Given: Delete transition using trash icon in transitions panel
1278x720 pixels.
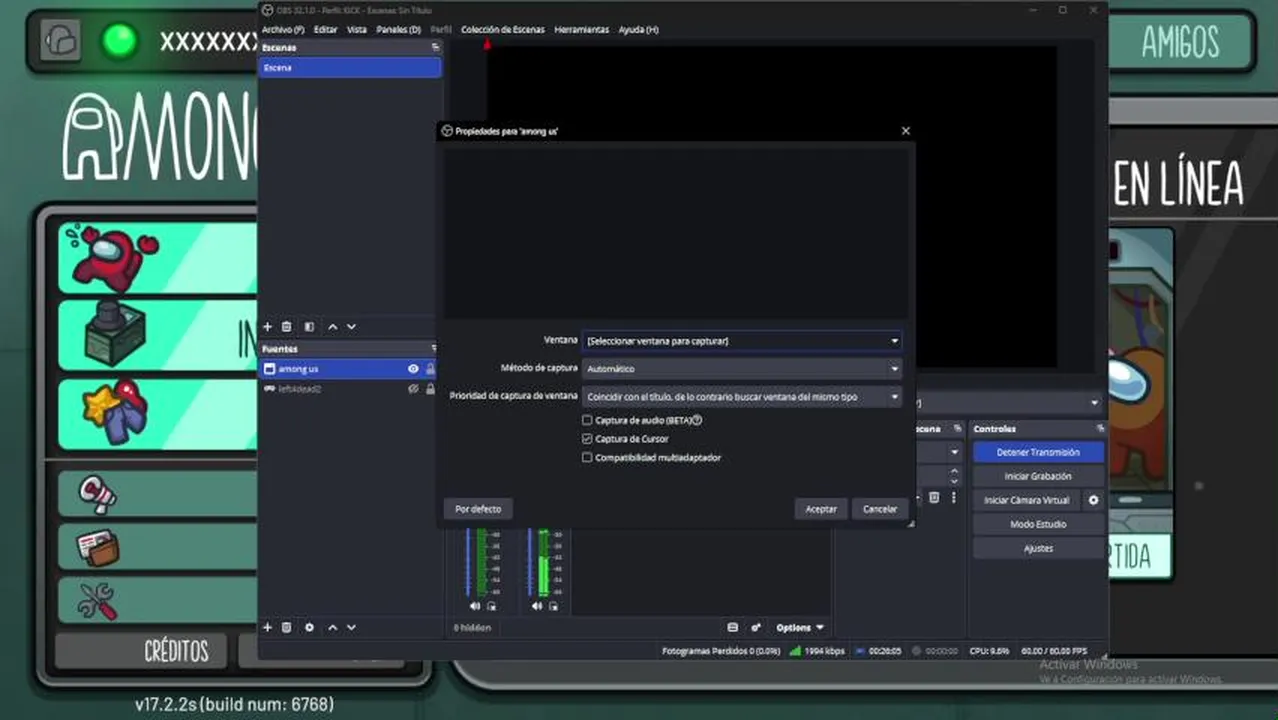Looking at the screenshot, I should 934,497.
